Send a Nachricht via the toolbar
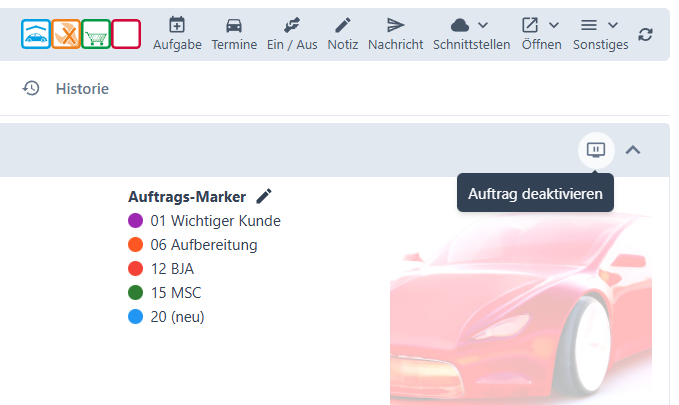Image resolution: width=679 pixels, height=405 pixels. (396, 34)
